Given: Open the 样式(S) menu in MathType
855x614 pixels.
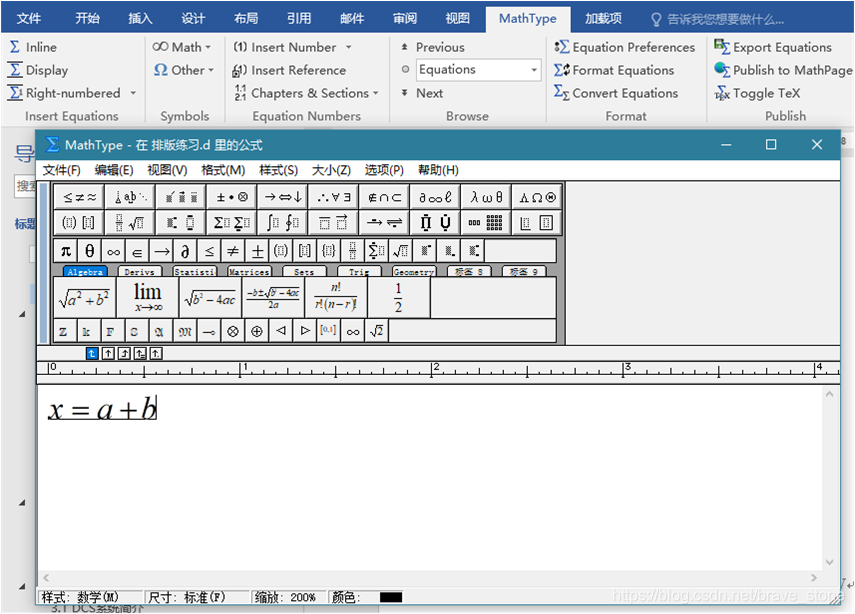Looking at the screenshot, I should (x=278, y=170).
